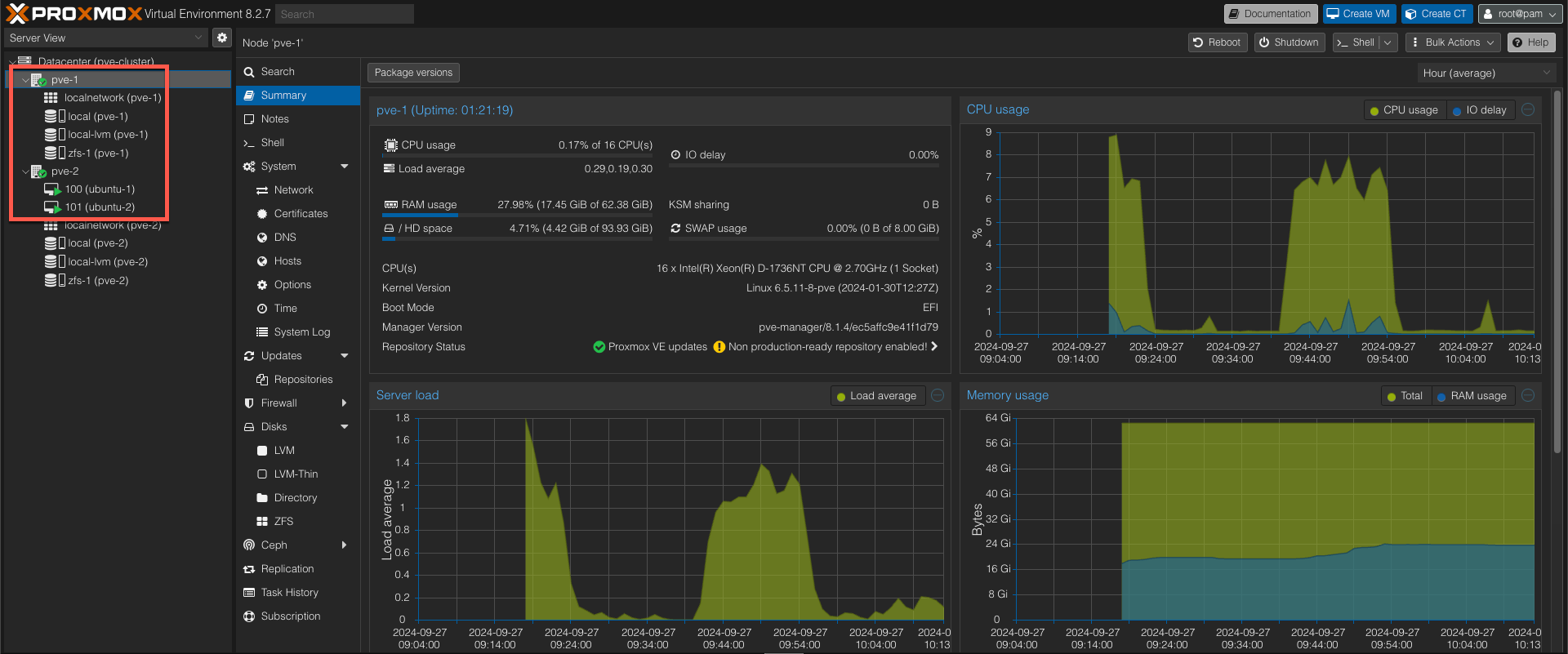1568x654 pixels.
Task: Open the Repositories menu item
Action: (298, 380)
